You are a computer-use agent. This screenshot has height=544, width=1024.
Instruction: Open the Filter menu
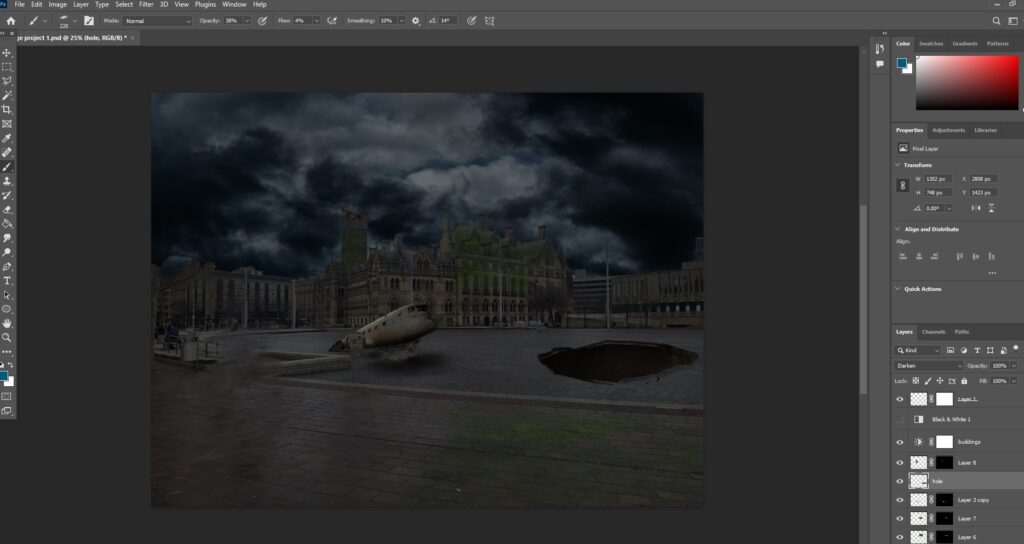pyautogui.click(x=146, y=5)
